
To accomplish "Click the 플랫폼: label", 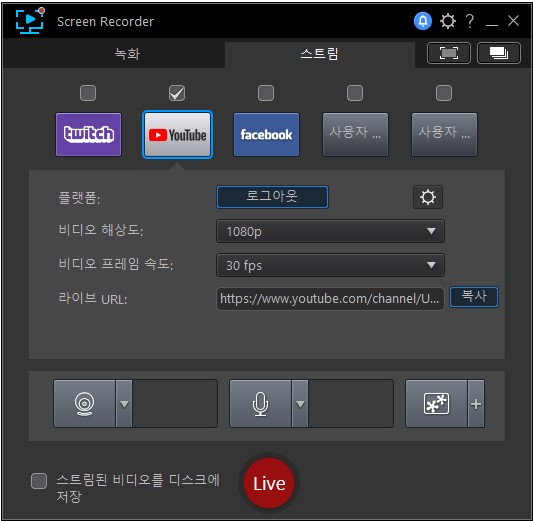I will [79, 198].
